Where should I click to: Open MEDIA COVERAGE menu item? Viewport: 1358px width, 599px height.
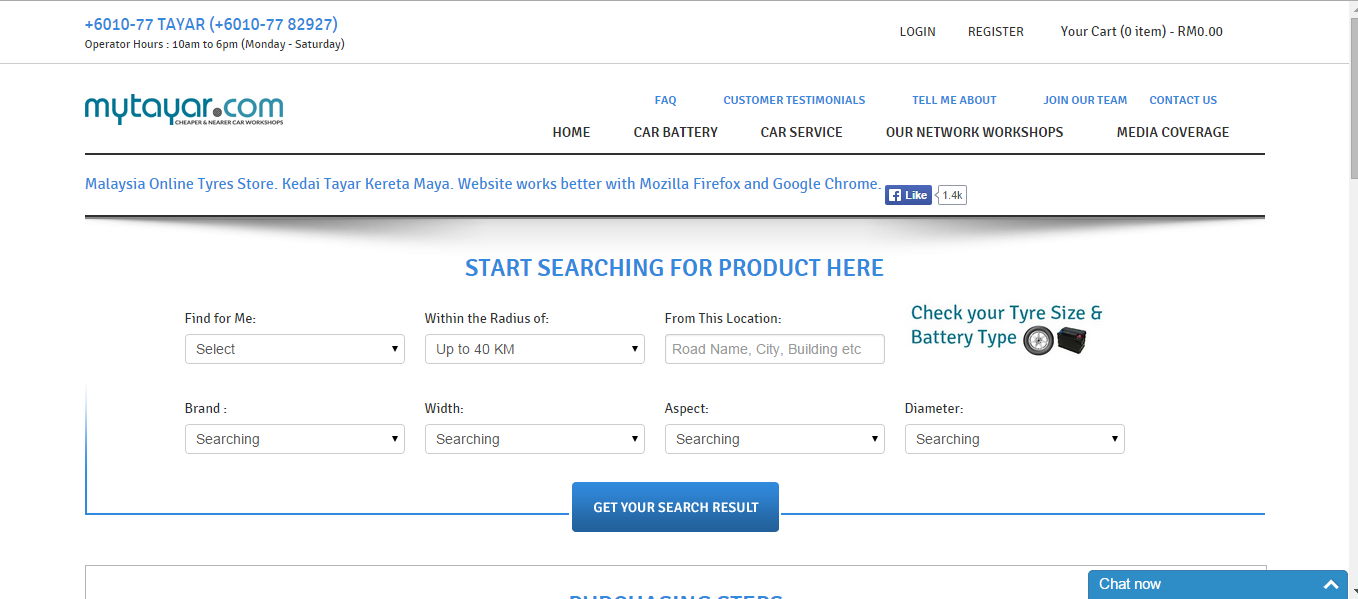tap(1173, 132)
